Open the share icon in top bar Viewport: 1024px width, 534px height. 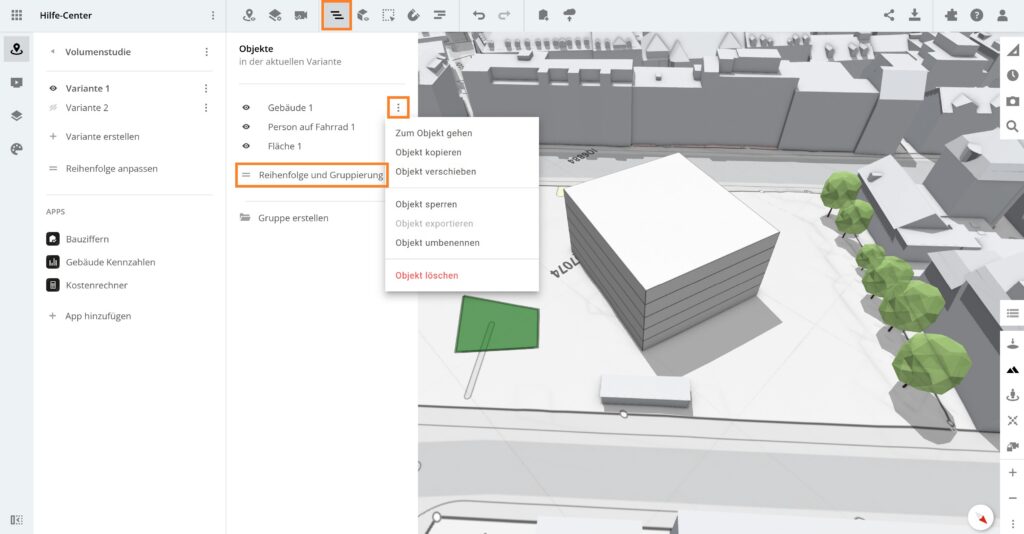pyautogui.click(x=889, y=15)
